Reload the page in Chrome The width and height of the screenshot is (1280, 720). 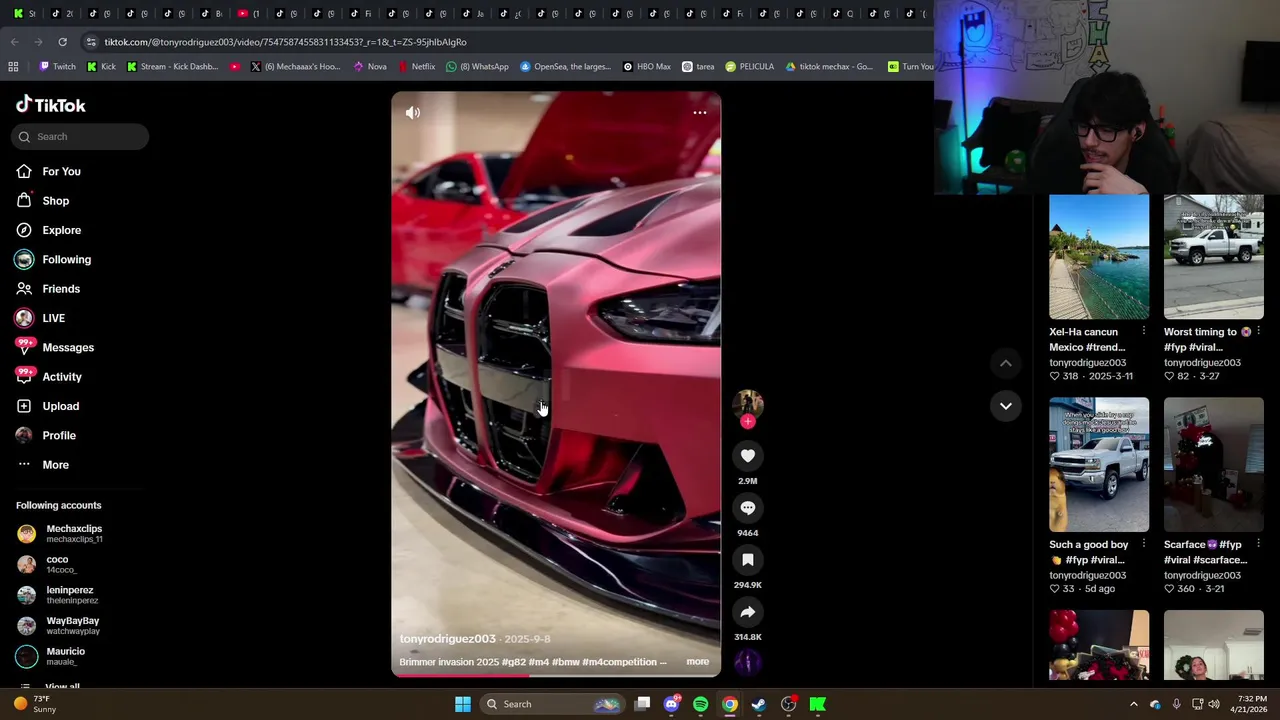62,42
